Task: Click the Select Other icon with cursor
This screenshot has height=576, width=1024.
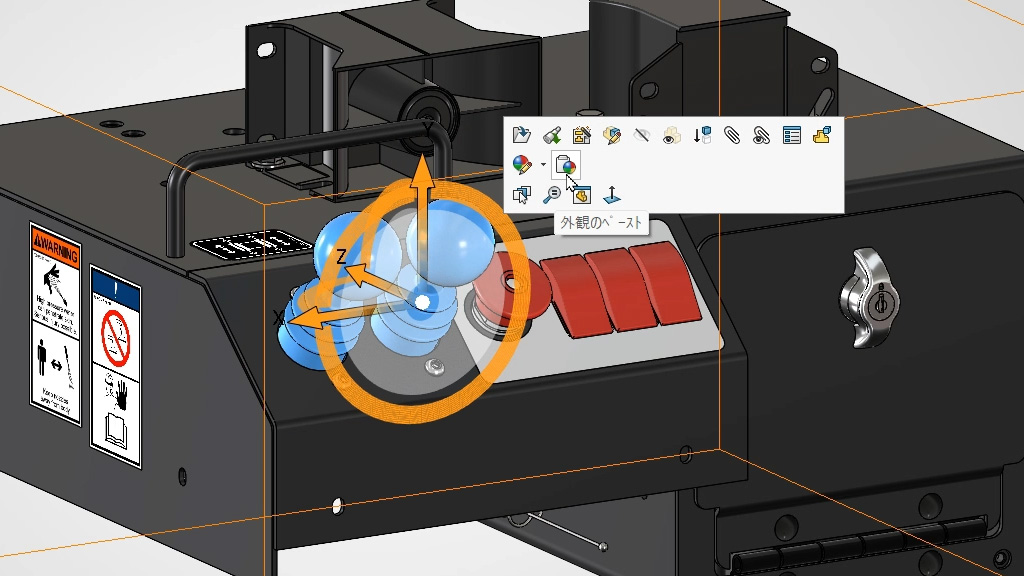Action: (520, 195)
